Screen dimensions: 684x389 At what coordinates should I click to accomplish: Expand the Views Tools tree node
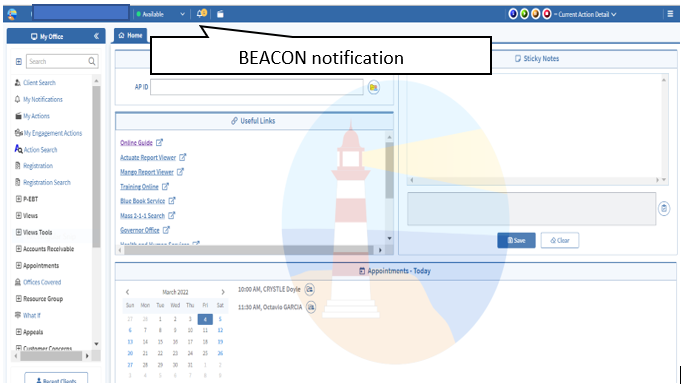coord(19,232)
